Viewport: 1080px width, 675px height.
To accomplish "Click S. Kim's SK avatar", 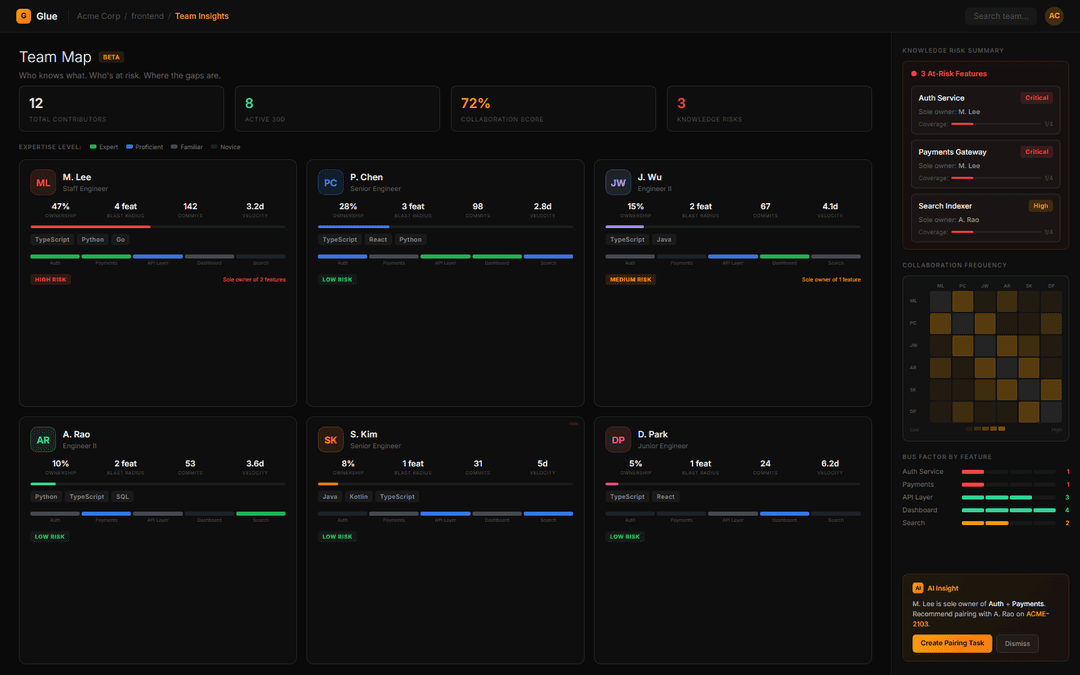I will 331,440.
